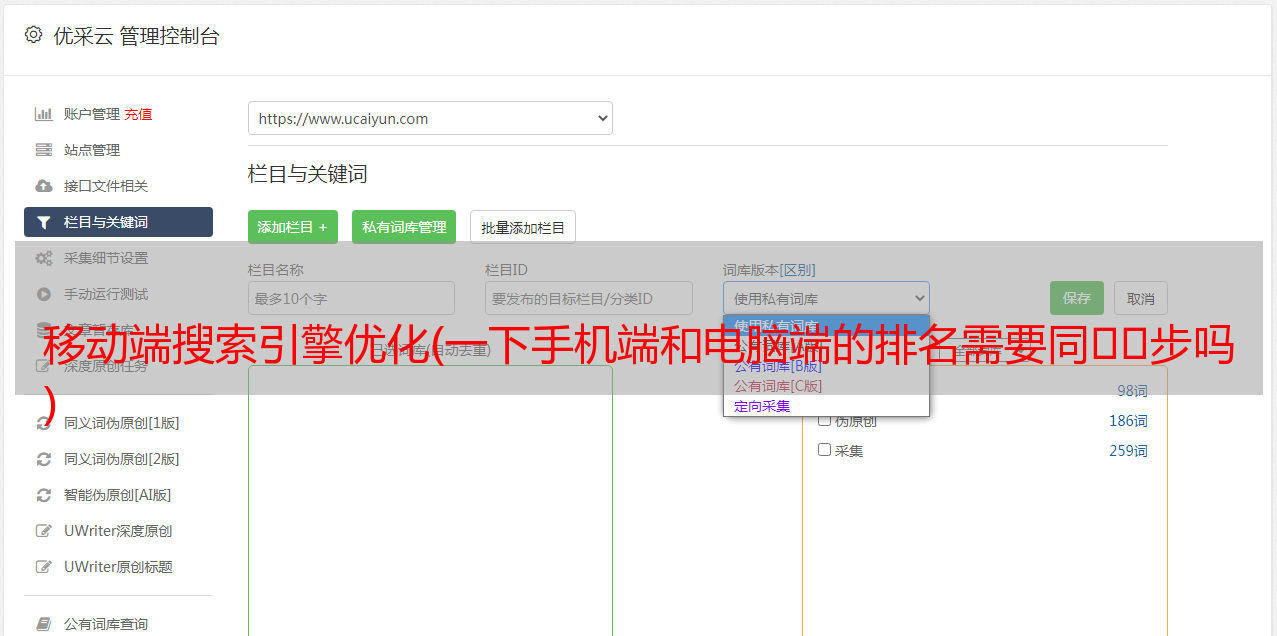Open the 词库版本[区别] select box
The height and width of the screenshot is (636, 1277).
[x=826, y=298]
